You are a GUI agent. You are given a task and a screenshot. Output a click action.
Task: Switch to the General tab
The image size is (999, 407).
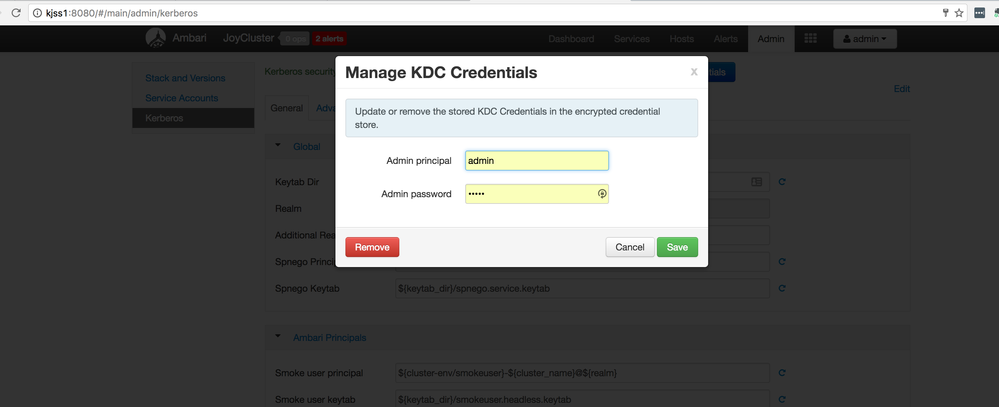point(287,108)
